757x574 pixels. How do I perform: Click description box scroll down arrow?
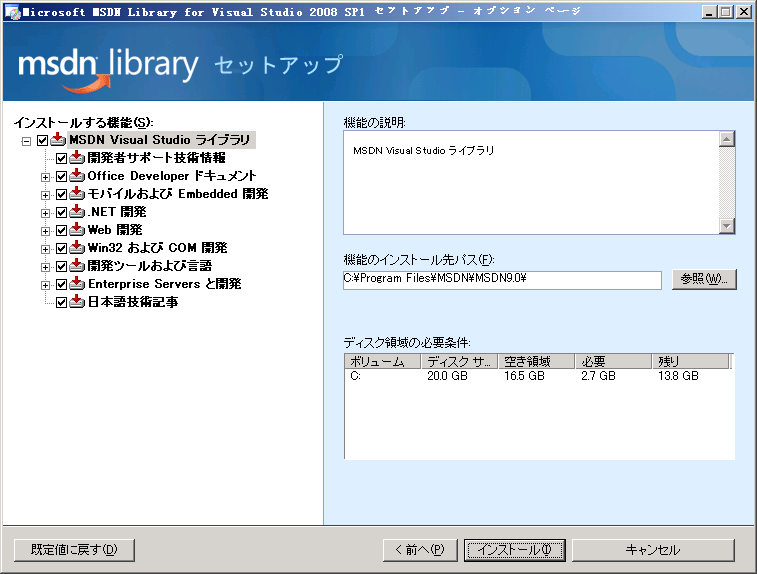point(727,225)
